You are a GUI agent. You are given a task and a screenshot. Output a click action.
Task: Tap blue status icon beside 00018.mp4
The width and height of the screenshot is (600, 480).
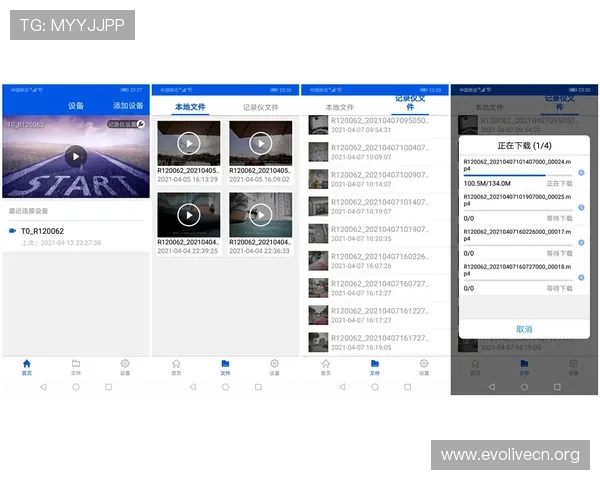click(581, 278)
